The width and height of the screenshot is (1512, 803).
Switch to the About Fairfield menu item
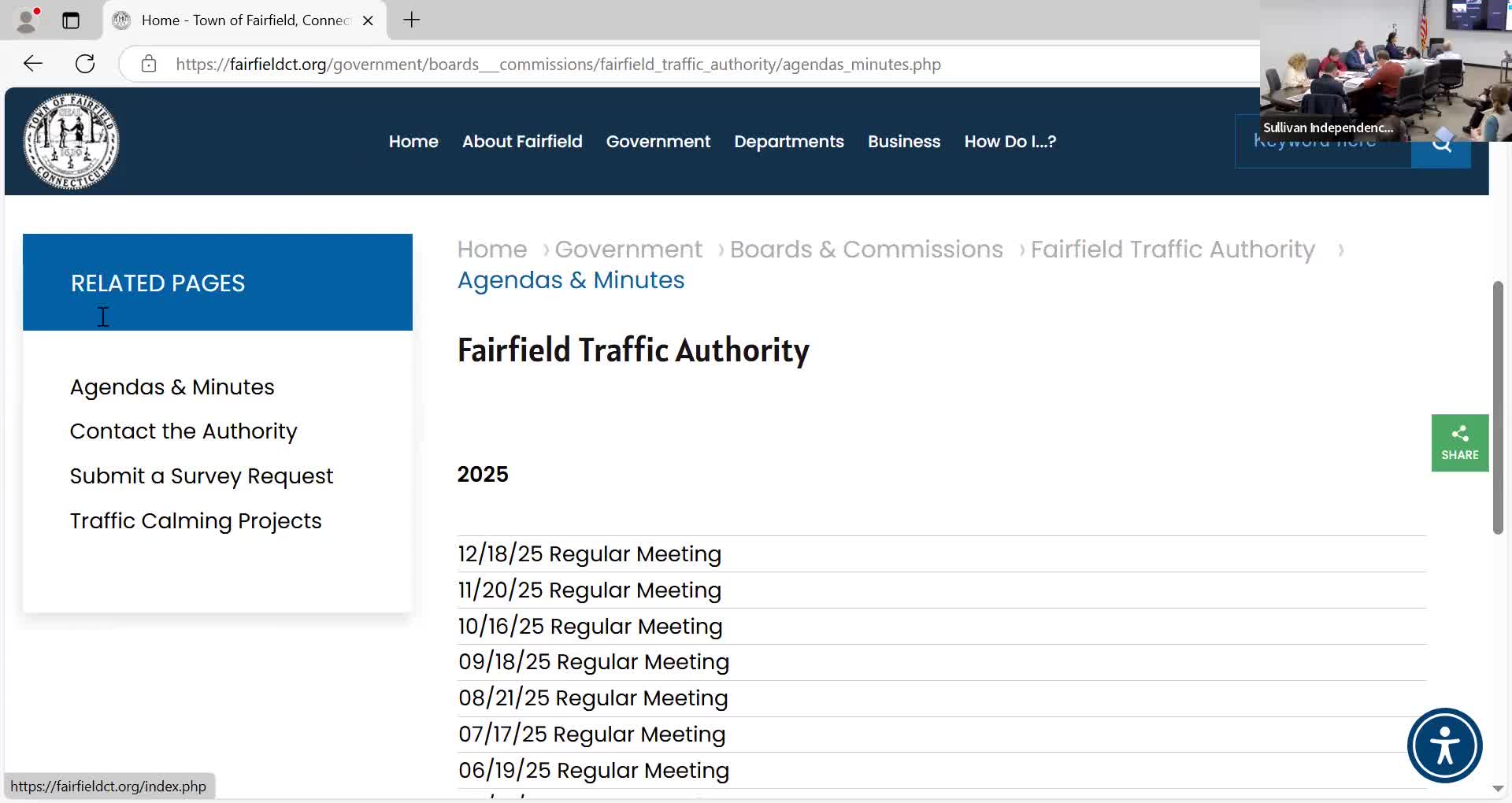pyautogui.click(x=522, y=142)
